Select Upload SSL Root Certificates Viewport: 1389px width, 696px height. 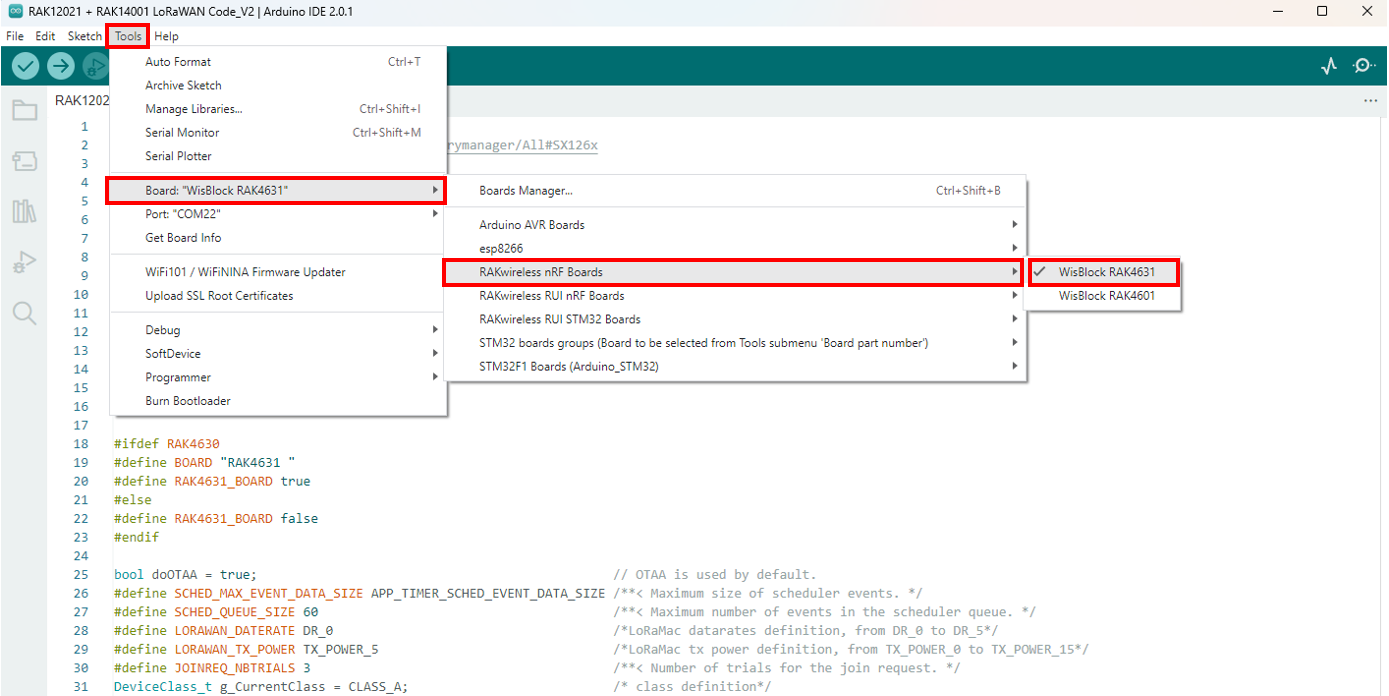pos(278,296)
